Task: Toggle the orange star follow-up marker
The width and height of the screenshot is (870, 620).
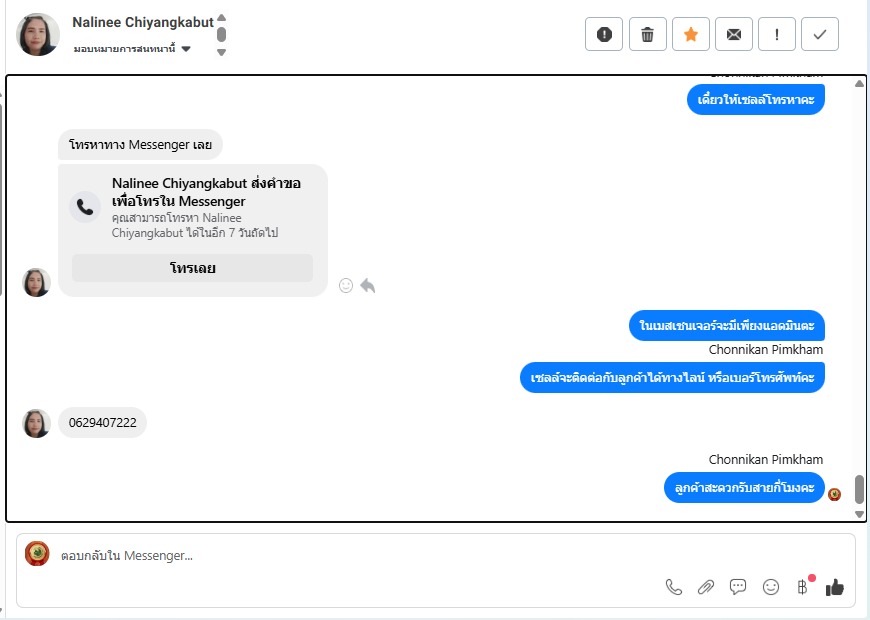Action: click(690, 34)
